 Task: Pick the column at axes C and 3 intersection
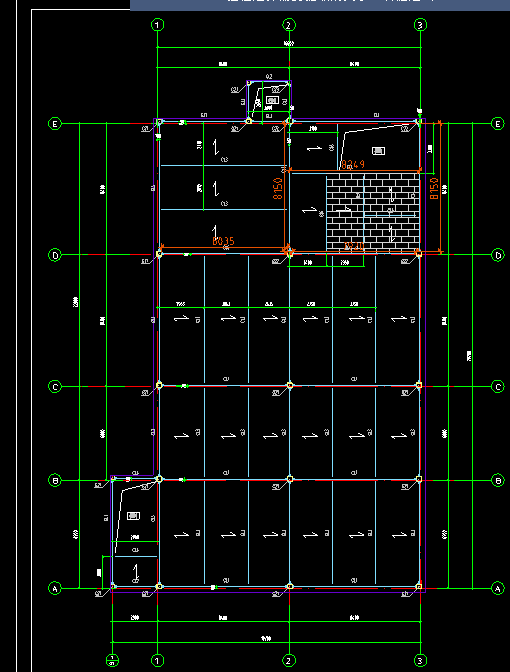coord(419,385)
